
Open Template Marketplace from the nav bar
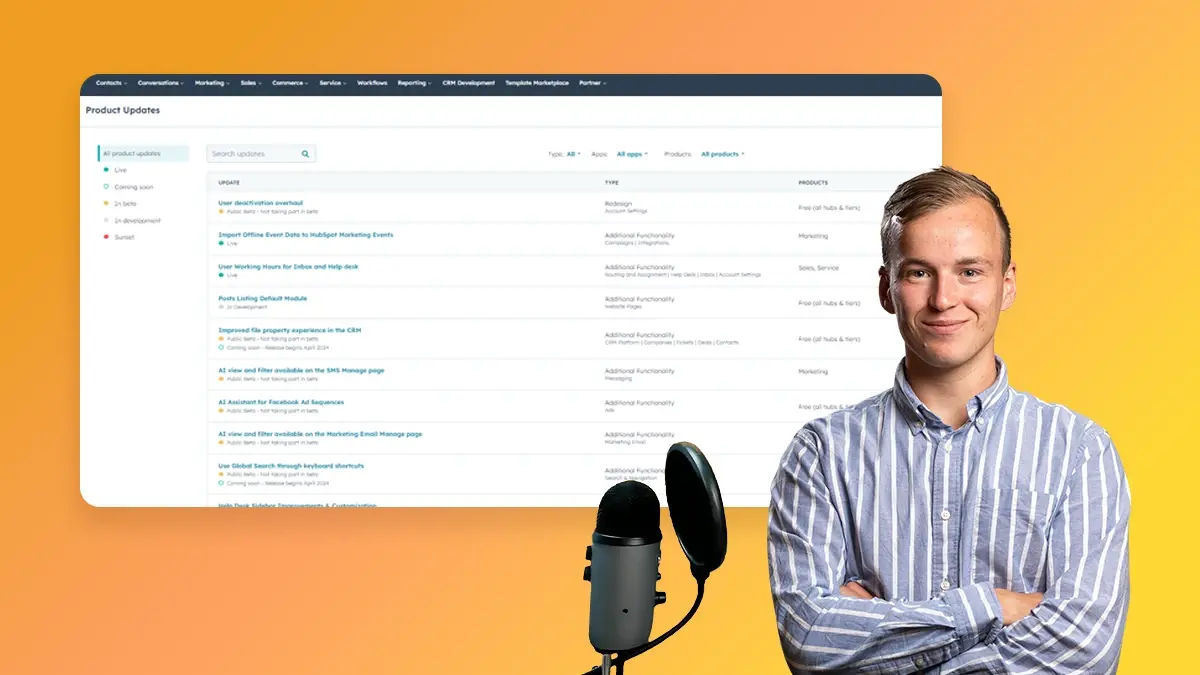[537, 83]
